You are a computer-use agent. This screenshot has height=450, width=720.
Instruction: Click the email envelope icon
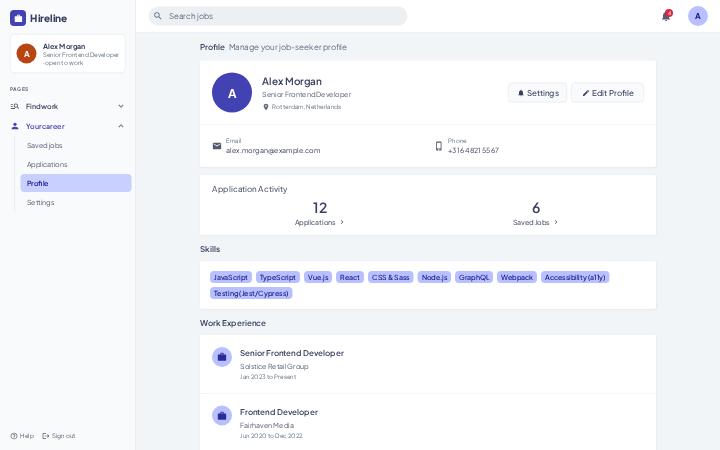(x=217, y=146)
